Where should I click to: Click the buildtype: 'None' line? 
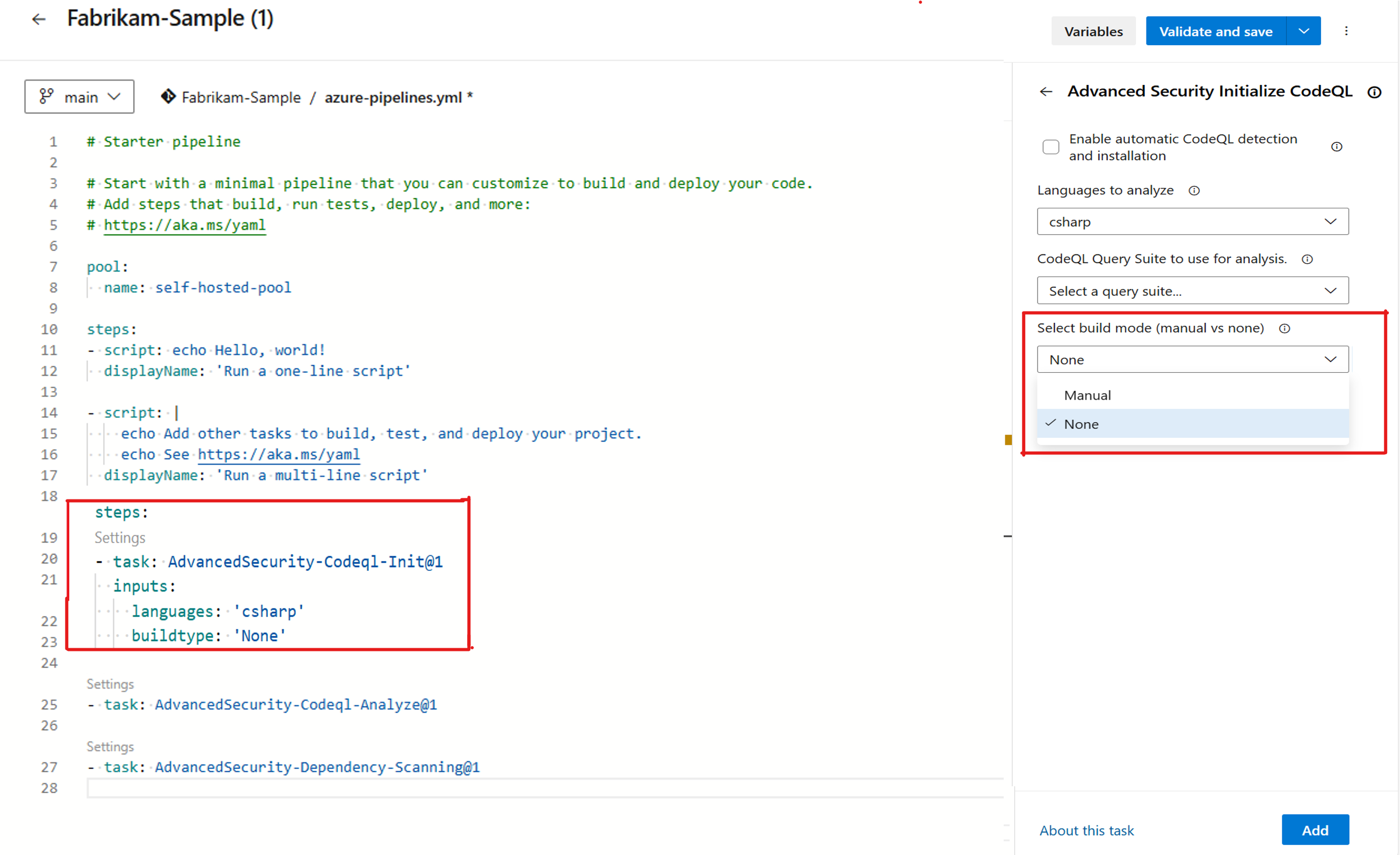coord(208,636)
